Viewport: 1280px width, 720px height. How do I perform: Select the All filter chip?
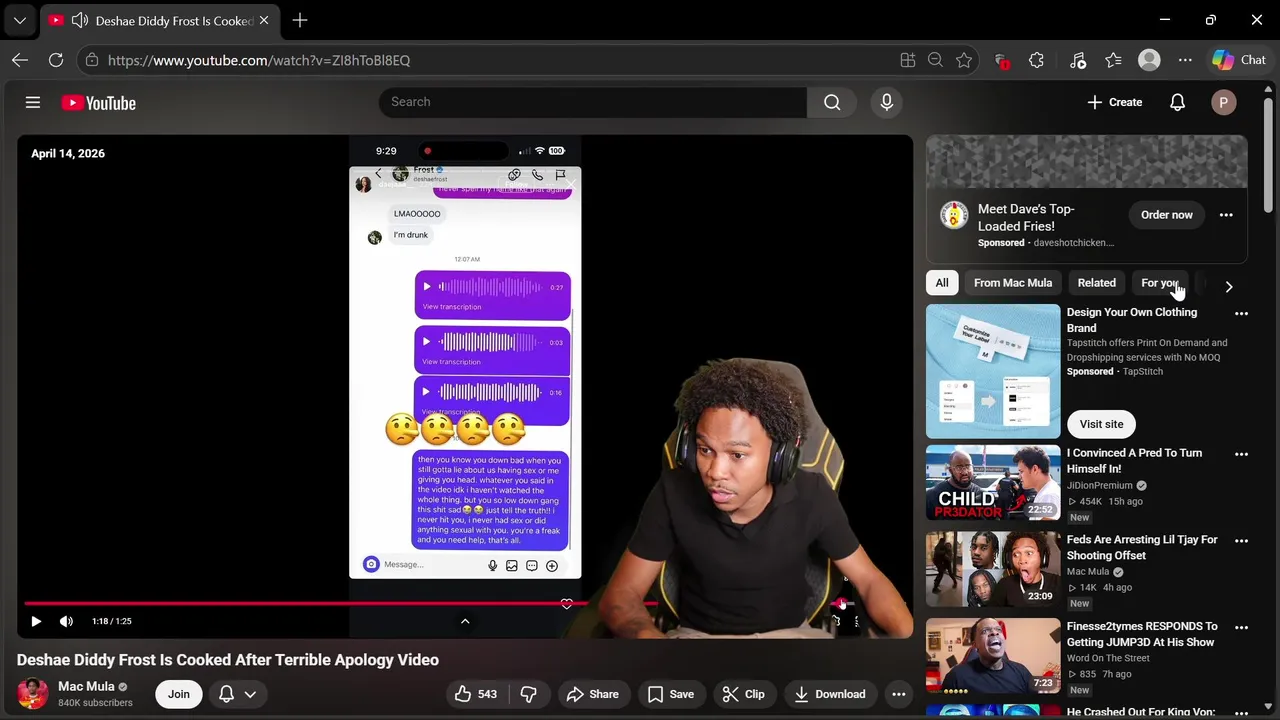click(942, 283)
